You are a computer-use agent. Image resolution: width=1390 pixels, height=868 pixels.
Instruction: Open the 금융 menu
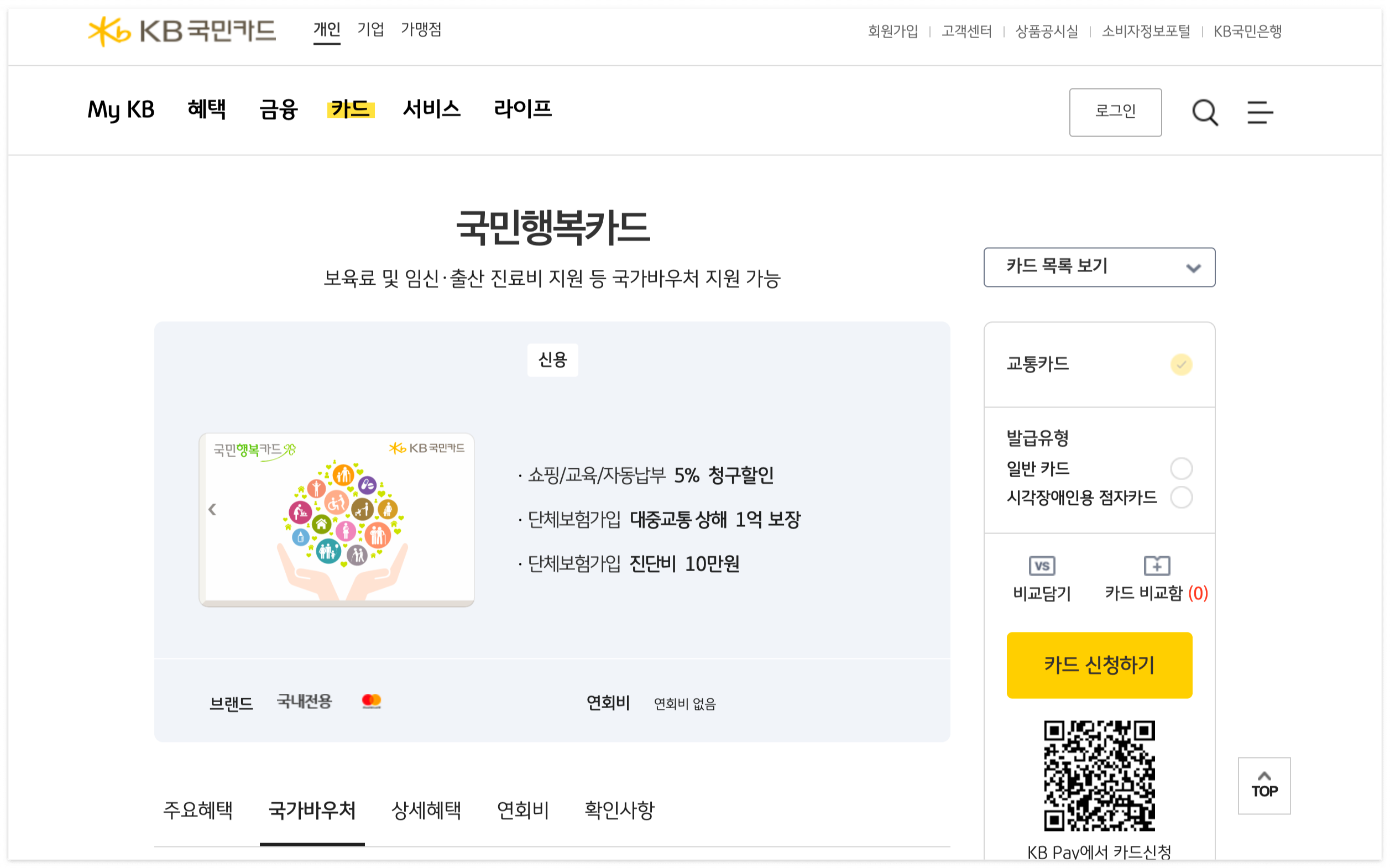click(x=278, y=109)
